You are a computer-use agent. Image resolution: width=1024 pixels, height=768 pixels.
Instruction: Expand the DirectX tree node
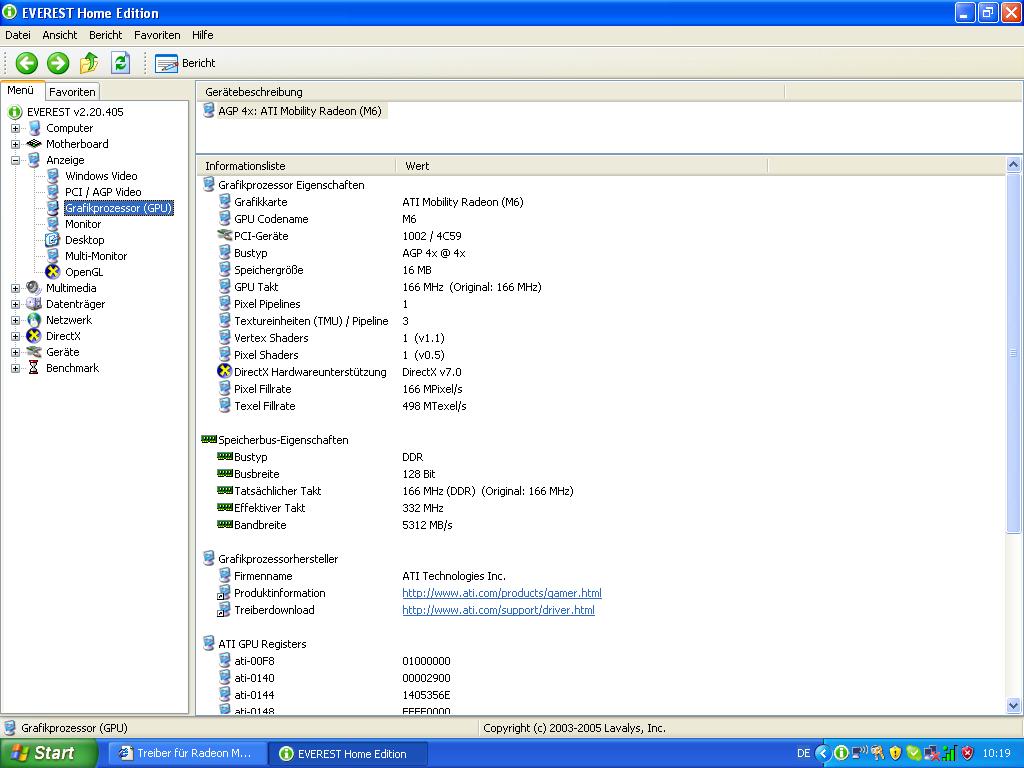tap(15, 336)
